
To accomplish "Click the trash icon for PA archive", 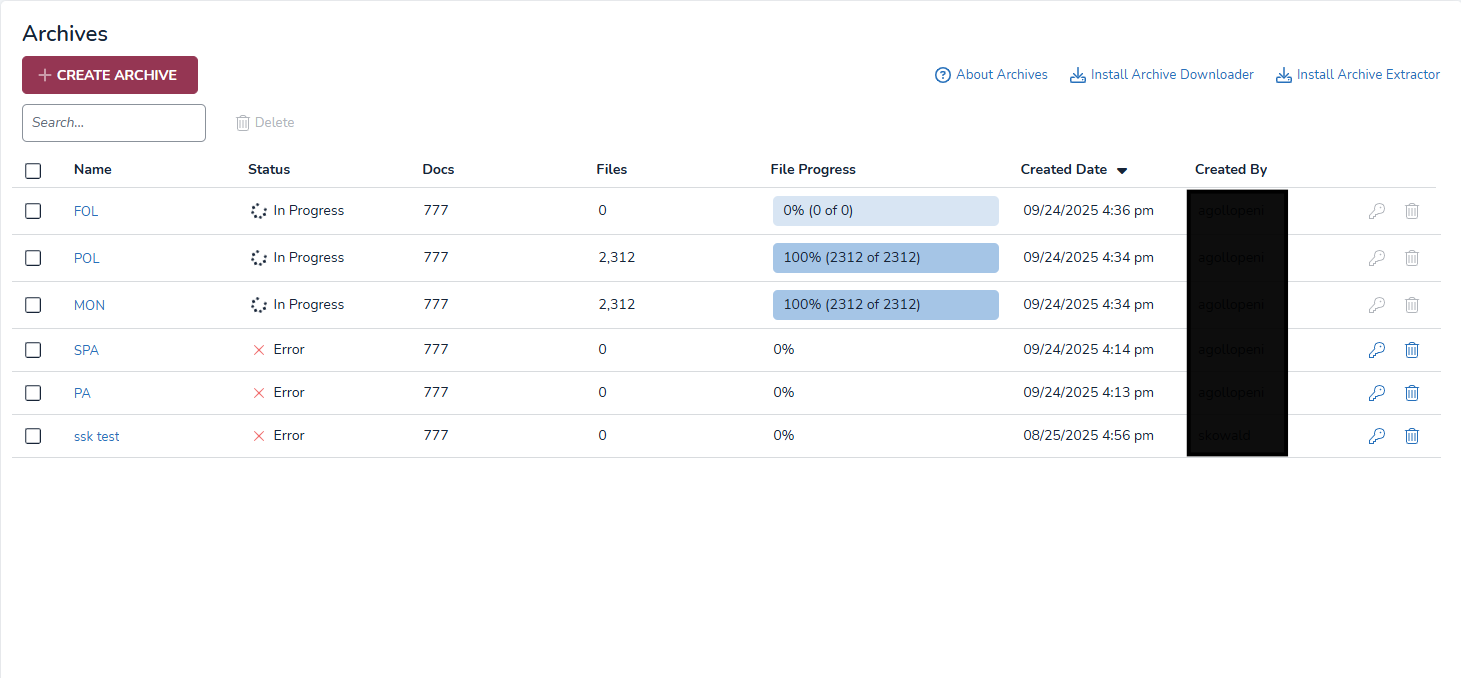I will pos(1411,393).
